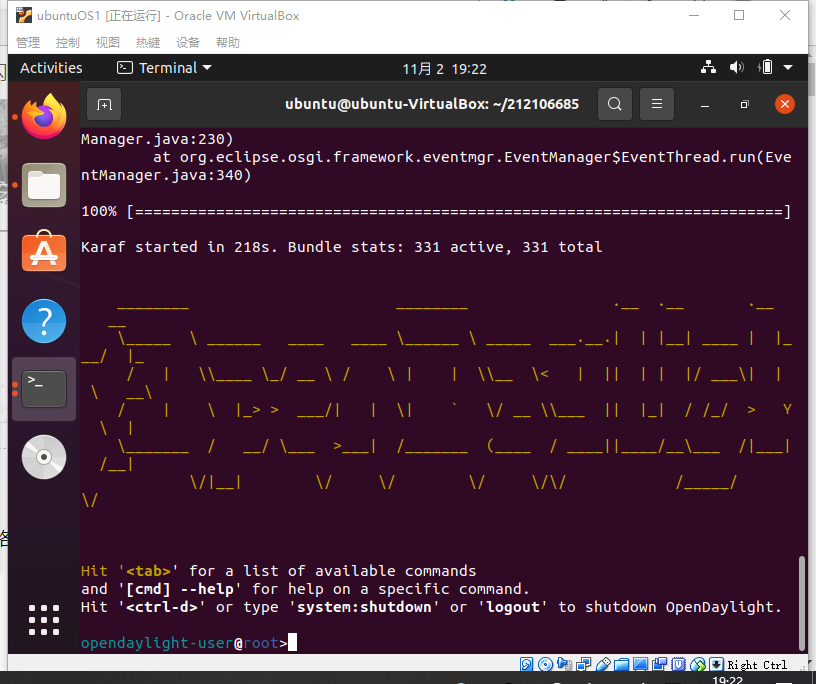Open the terminal hamburger menu
The width and height of the screenshot is (816, 684).
[x=657, y=104]
